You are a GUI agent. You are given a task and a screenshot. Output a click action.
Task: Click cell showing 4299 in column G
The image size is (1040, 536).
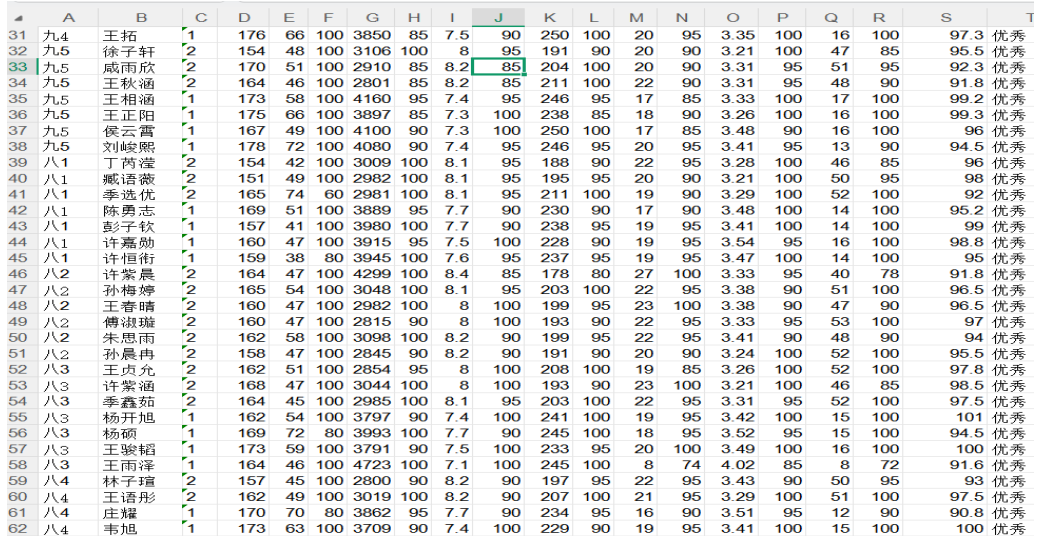coord(372,273)
